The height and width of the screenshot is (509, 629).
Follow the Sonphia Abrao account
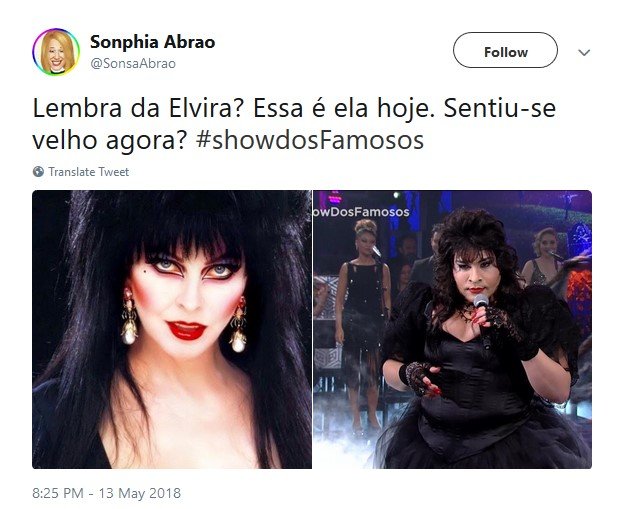(505, 51)
